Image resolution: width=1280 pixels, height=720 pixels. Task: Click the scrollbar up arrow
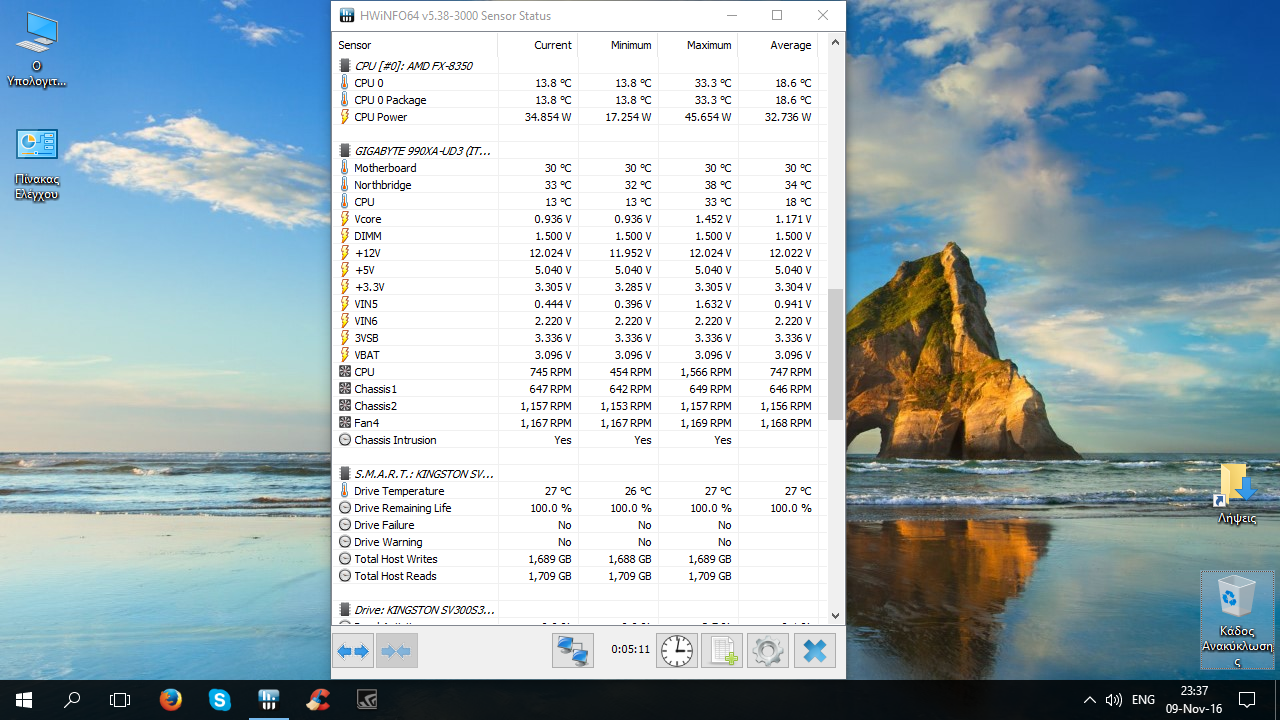[836, 43]
